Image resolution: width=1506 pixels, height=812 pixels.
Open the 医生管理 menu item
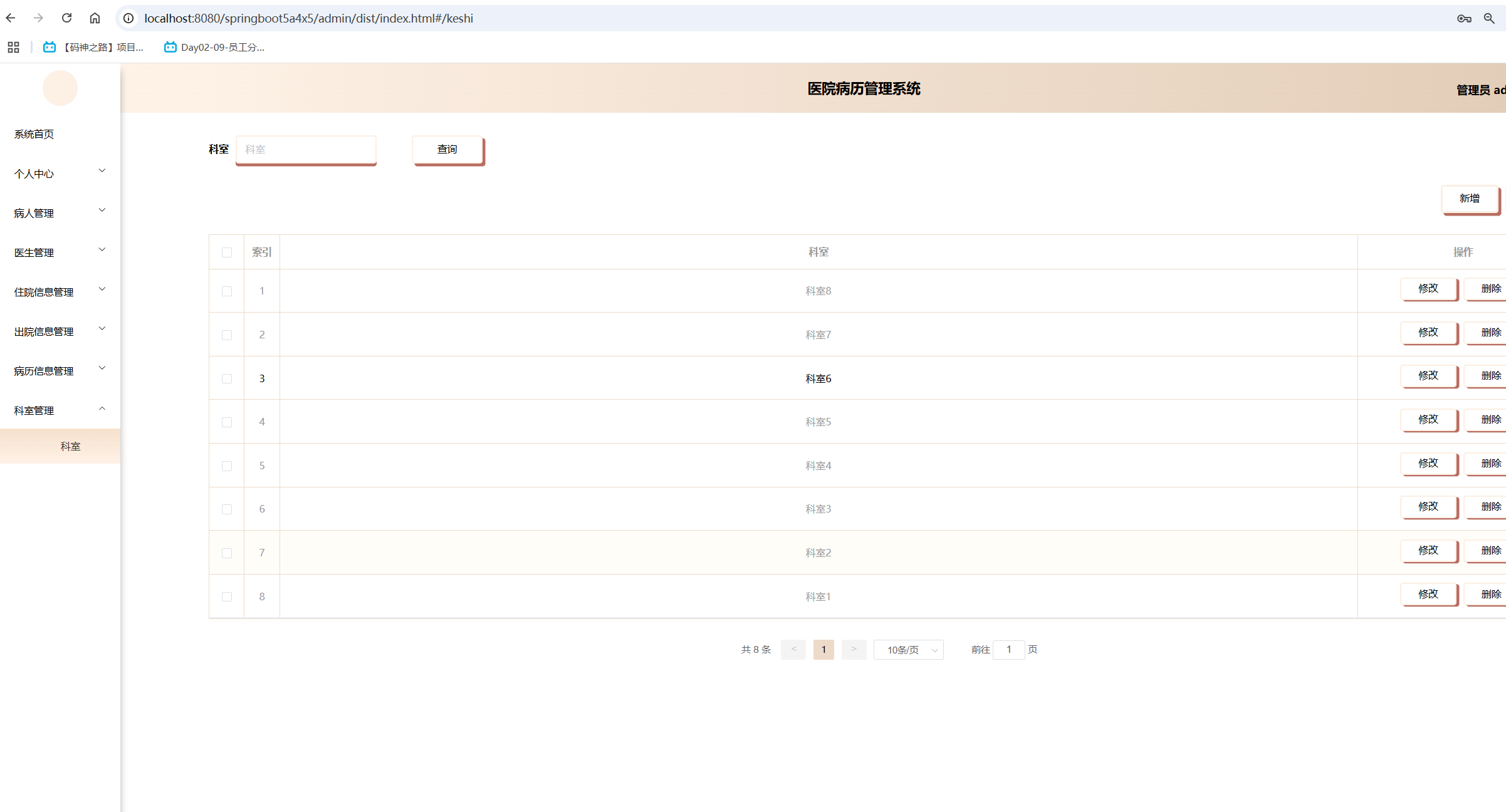point(60,252)
